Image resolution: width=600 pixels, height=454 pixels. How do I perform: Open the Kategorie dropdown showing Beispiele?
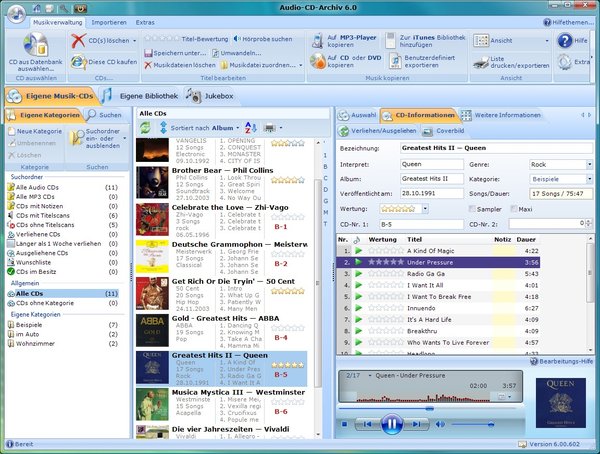[x=589, y=179]
